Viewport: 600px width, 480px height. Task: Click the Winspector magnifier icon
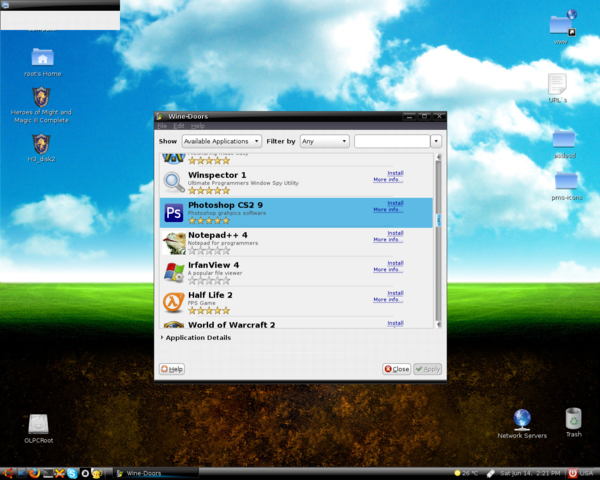click(174, 182)
